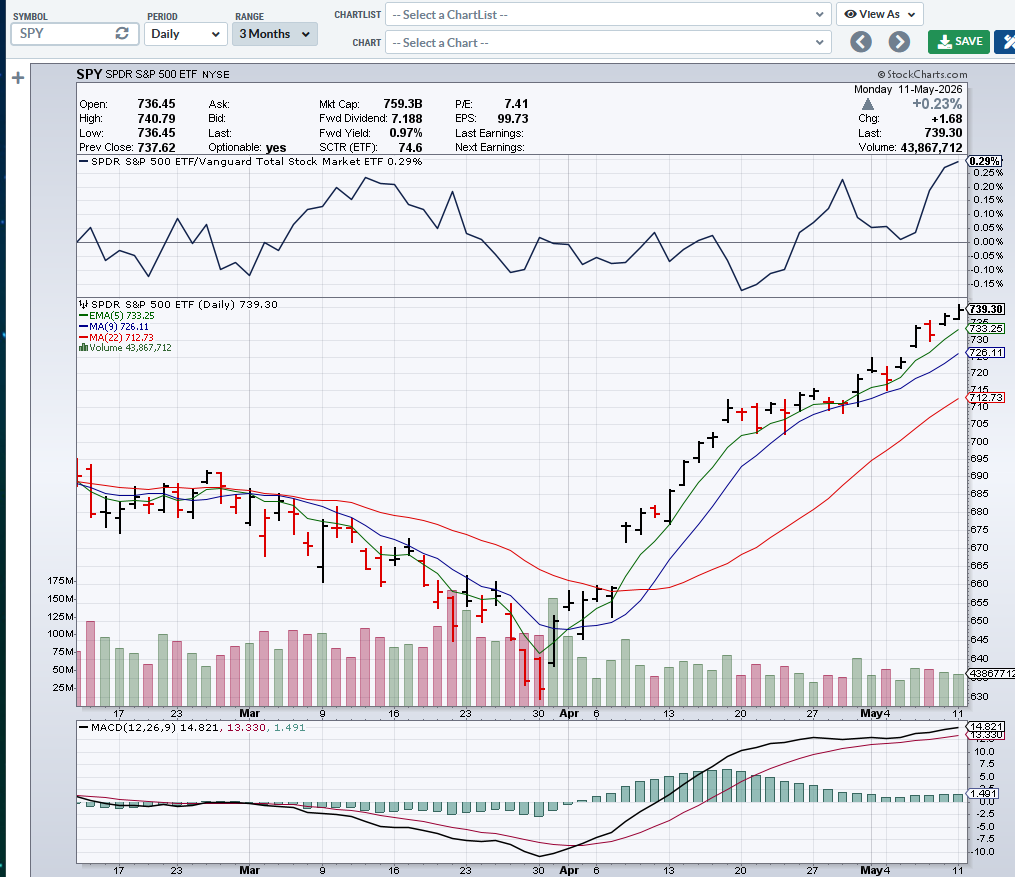Click the EMA(5) 733.25 legend entry
This screenshot has height=877, width=1015.
tap(117, 316)
